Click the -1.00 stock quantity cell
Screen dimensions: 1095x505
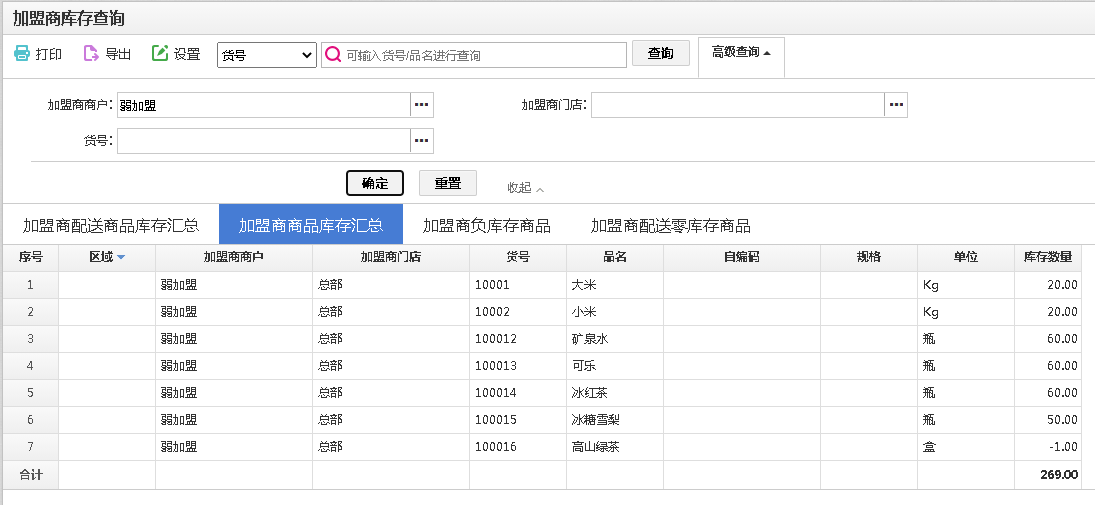coord(1048,447)
